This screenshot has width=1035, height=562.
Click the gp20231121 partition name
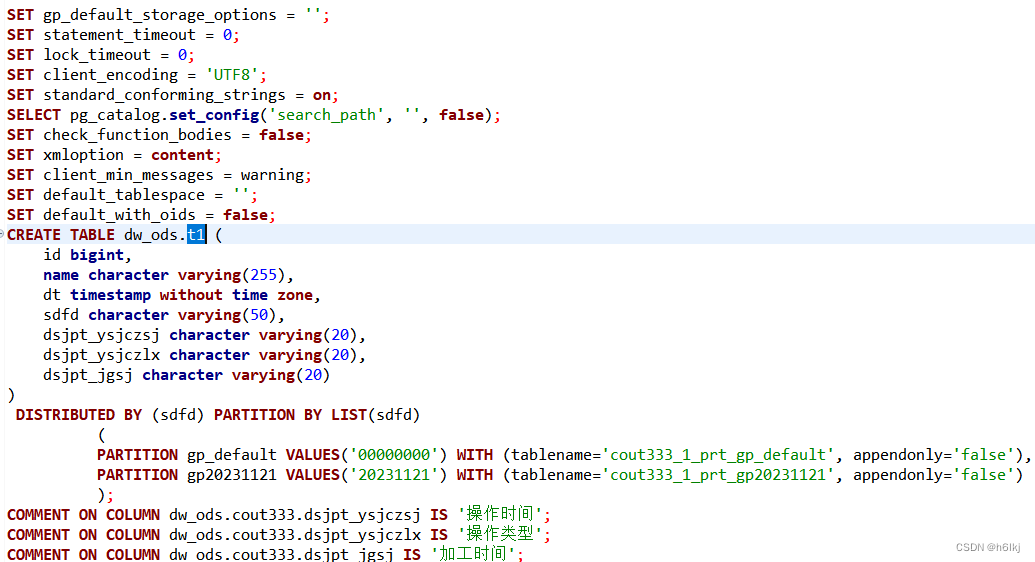pos(232,475)
